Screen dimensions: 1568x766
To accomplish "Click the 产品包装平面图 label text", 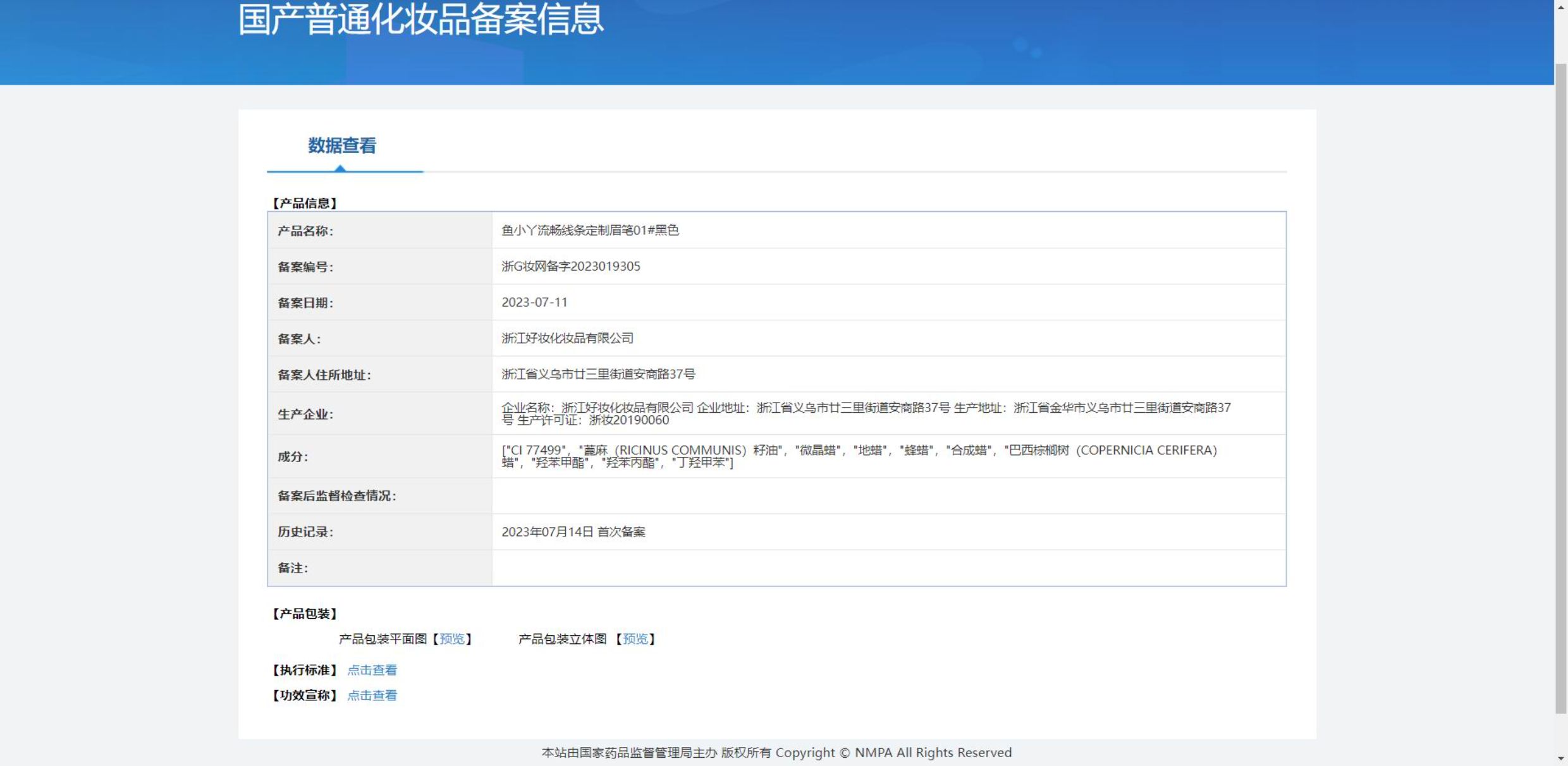I will coord(383,639).
